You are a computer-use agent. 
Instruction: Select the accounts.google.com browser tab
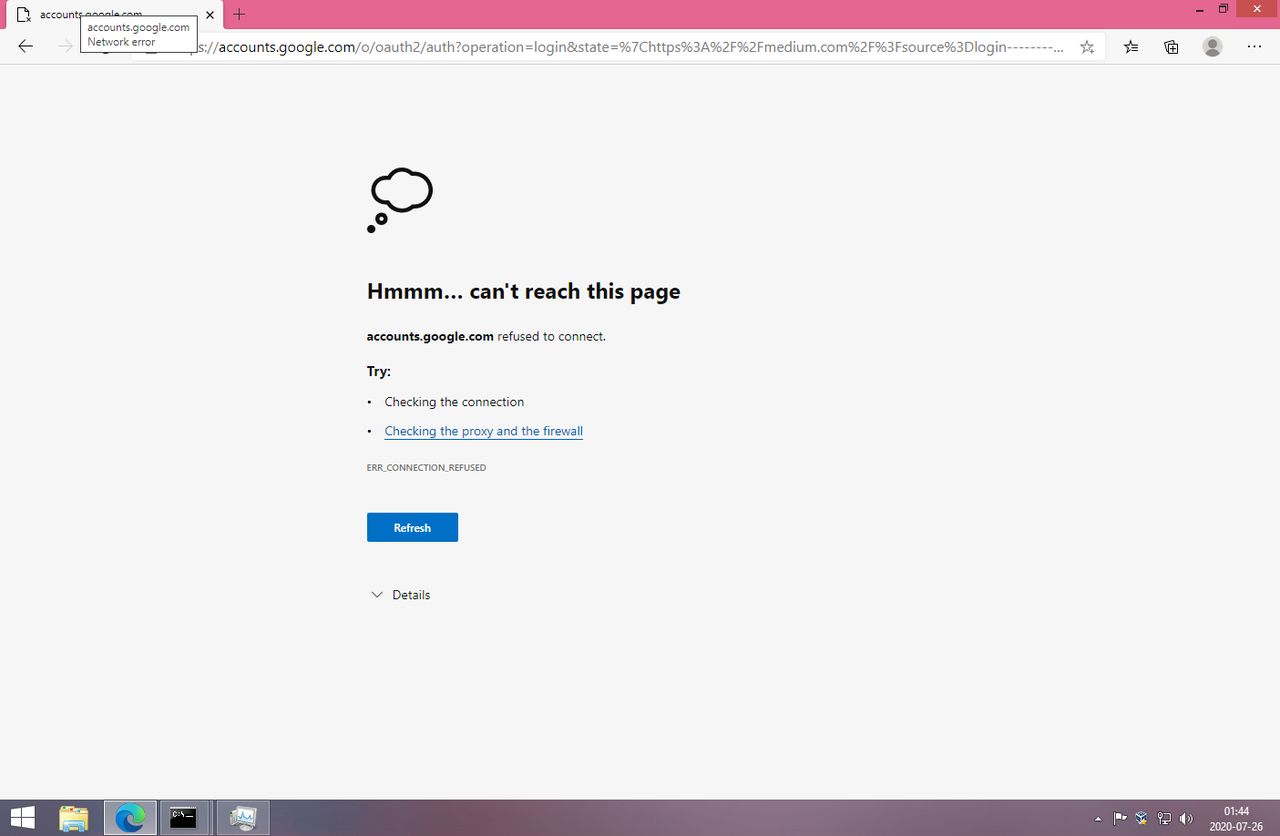[110, 15]
